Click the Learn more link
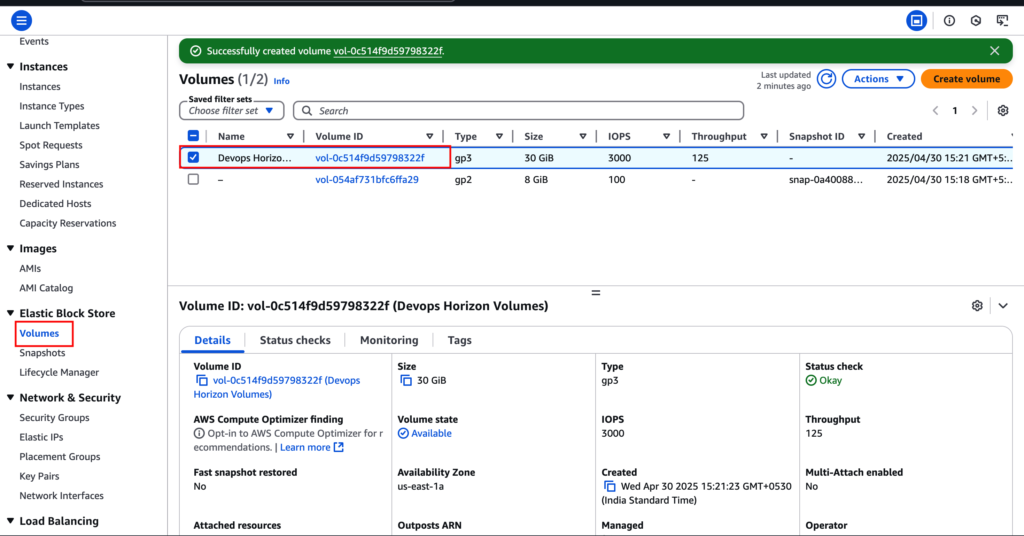Image resolution: width=1024 pixels, height=536 pixels. 312,448
